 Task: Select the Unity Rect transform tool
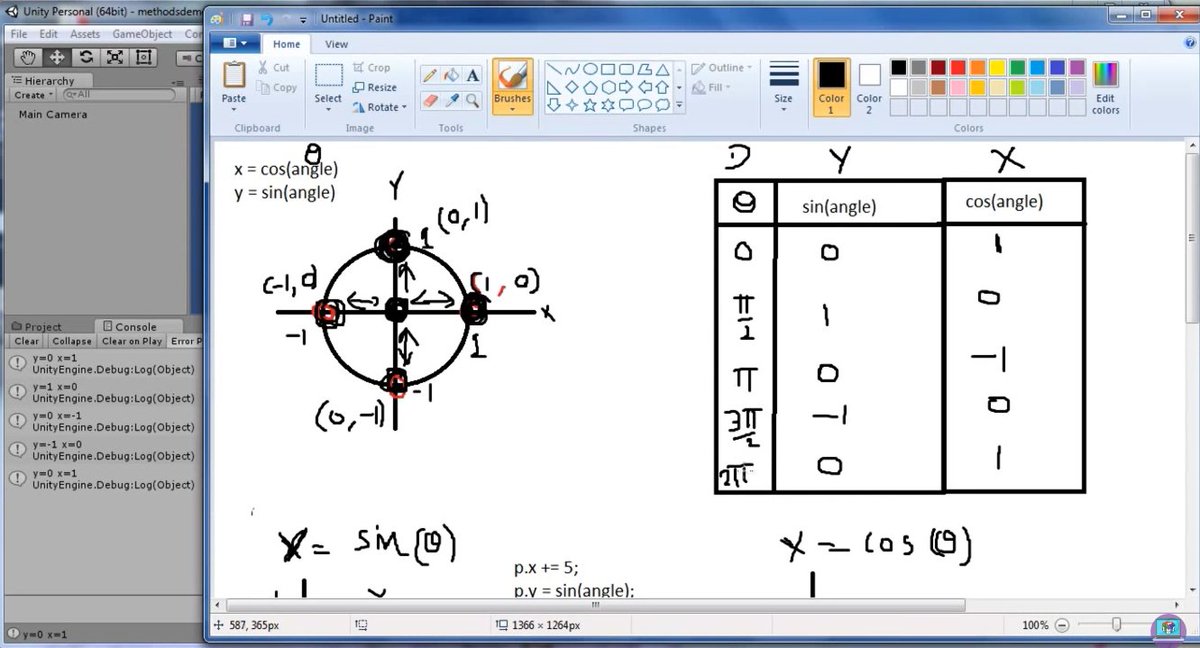point(143,58)
